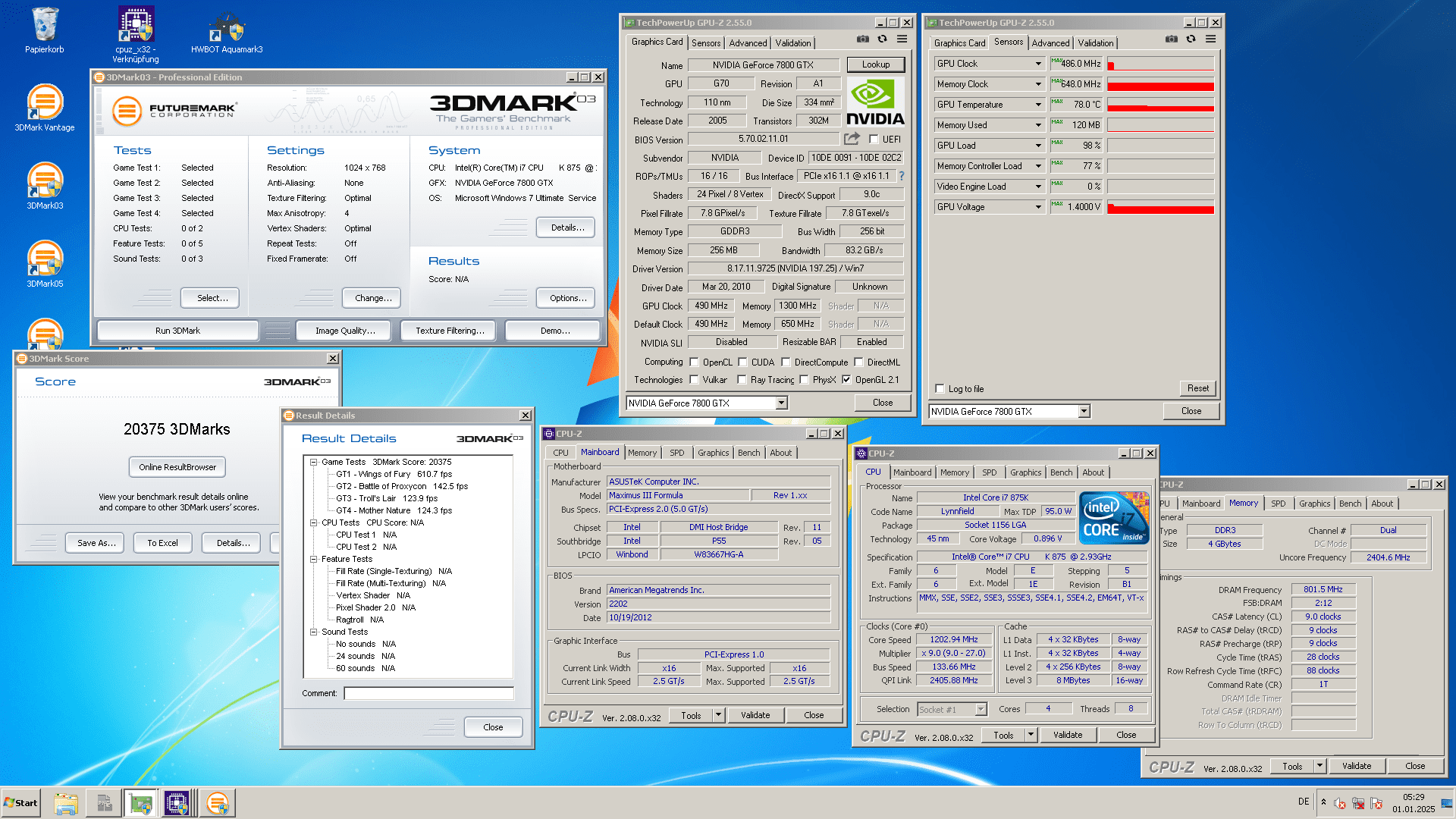The image size is (1456, 819).
Task: Open the CPU-Z Tools dropdown arrow in Mainboard window
Action: pyautogui.click(x=718, y=715)
